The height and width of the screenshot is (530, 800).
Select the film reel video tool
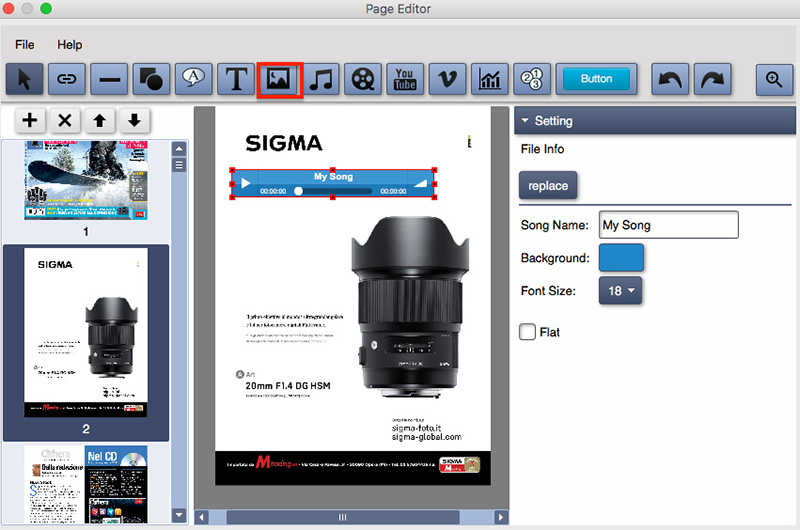coord(363,79)
